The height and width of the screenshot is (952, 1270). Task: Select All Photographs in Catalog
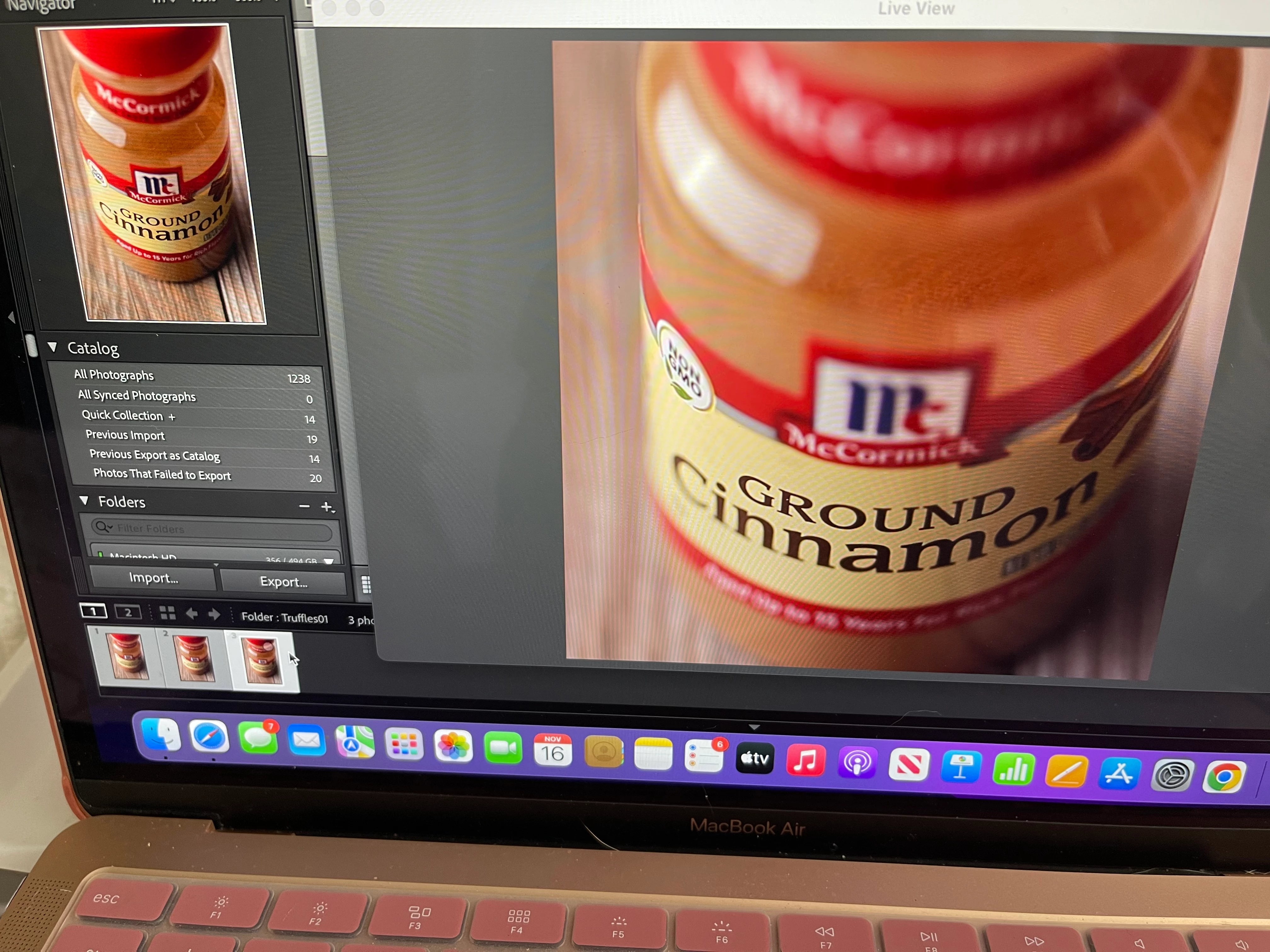114,375
